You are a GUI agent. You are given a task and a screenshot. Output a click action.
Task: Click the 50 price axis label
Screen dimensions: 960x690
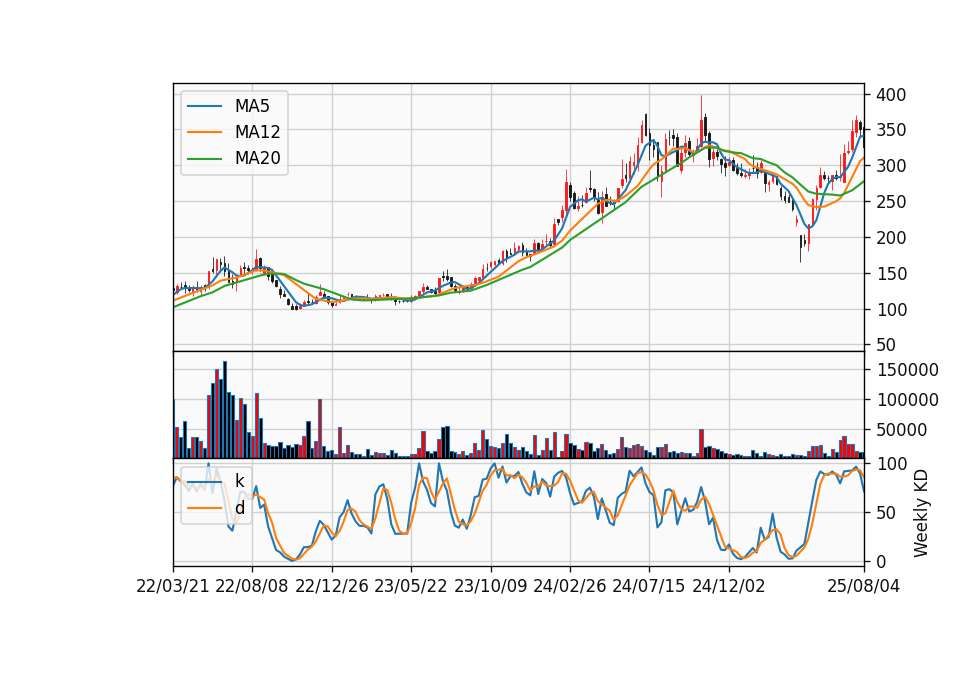tap(886, 345)
